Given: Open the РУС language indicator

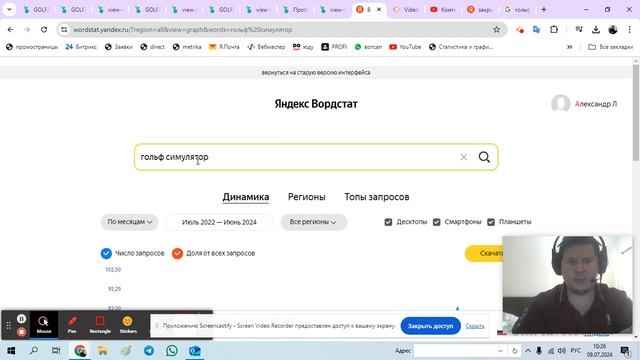Looking at the screenshot, I should [576, 351].
